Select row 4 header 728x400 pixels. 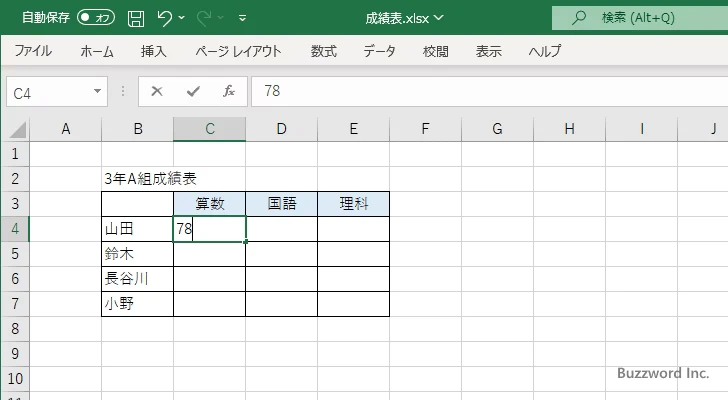(x=15, y=229)
